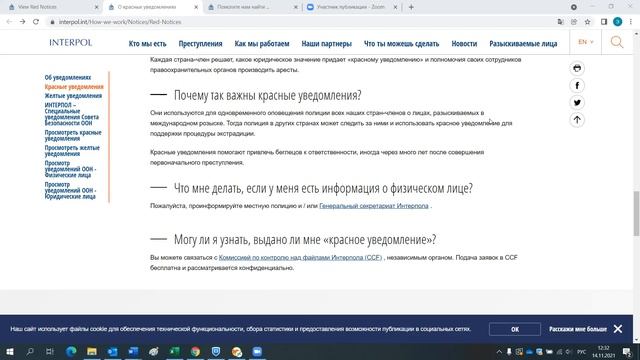Open 'Об уведомлениях' sidebar link
640x360 pixels.
coord(68,77)
